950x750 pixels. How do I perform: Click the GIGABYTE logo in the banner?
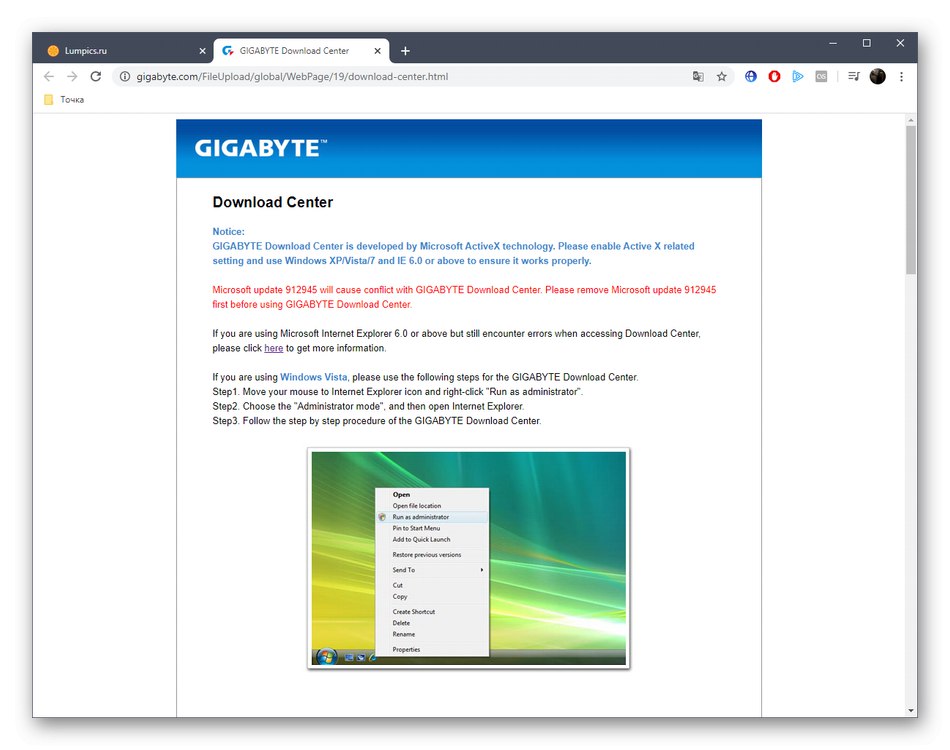261,148
